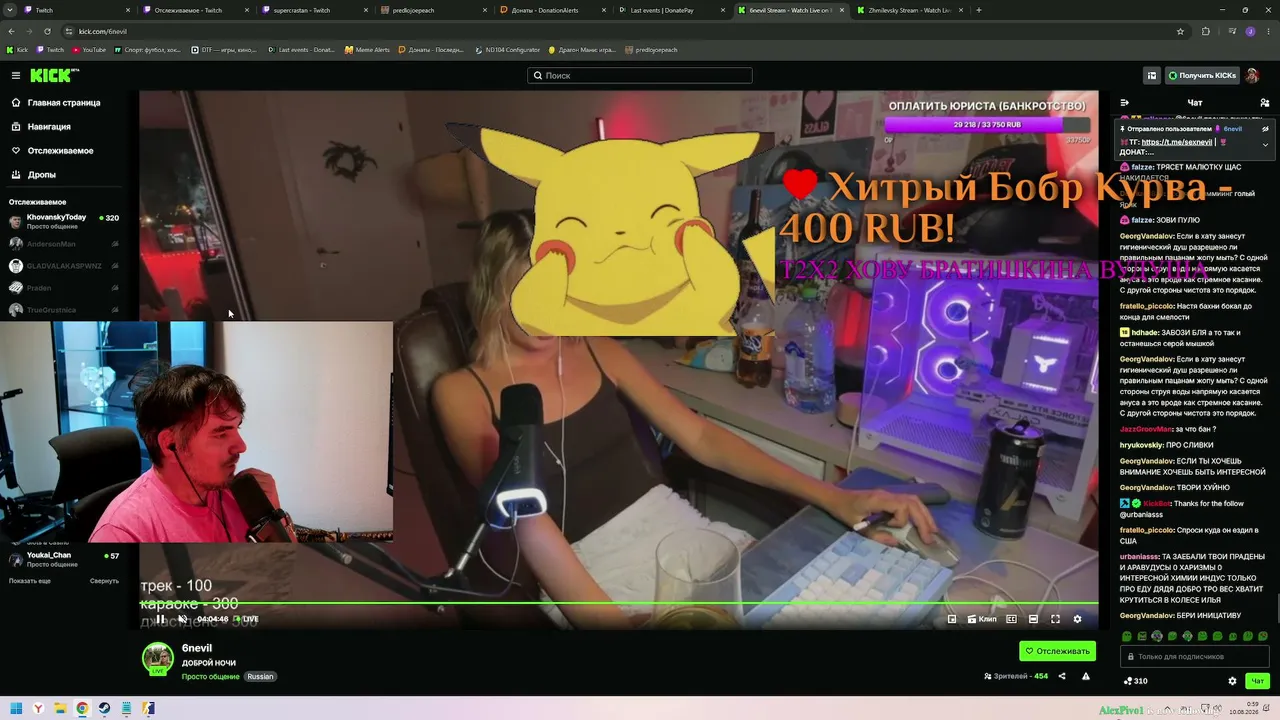Jump to LIVE in the player

pyautogui.click(x=246, y=619)
